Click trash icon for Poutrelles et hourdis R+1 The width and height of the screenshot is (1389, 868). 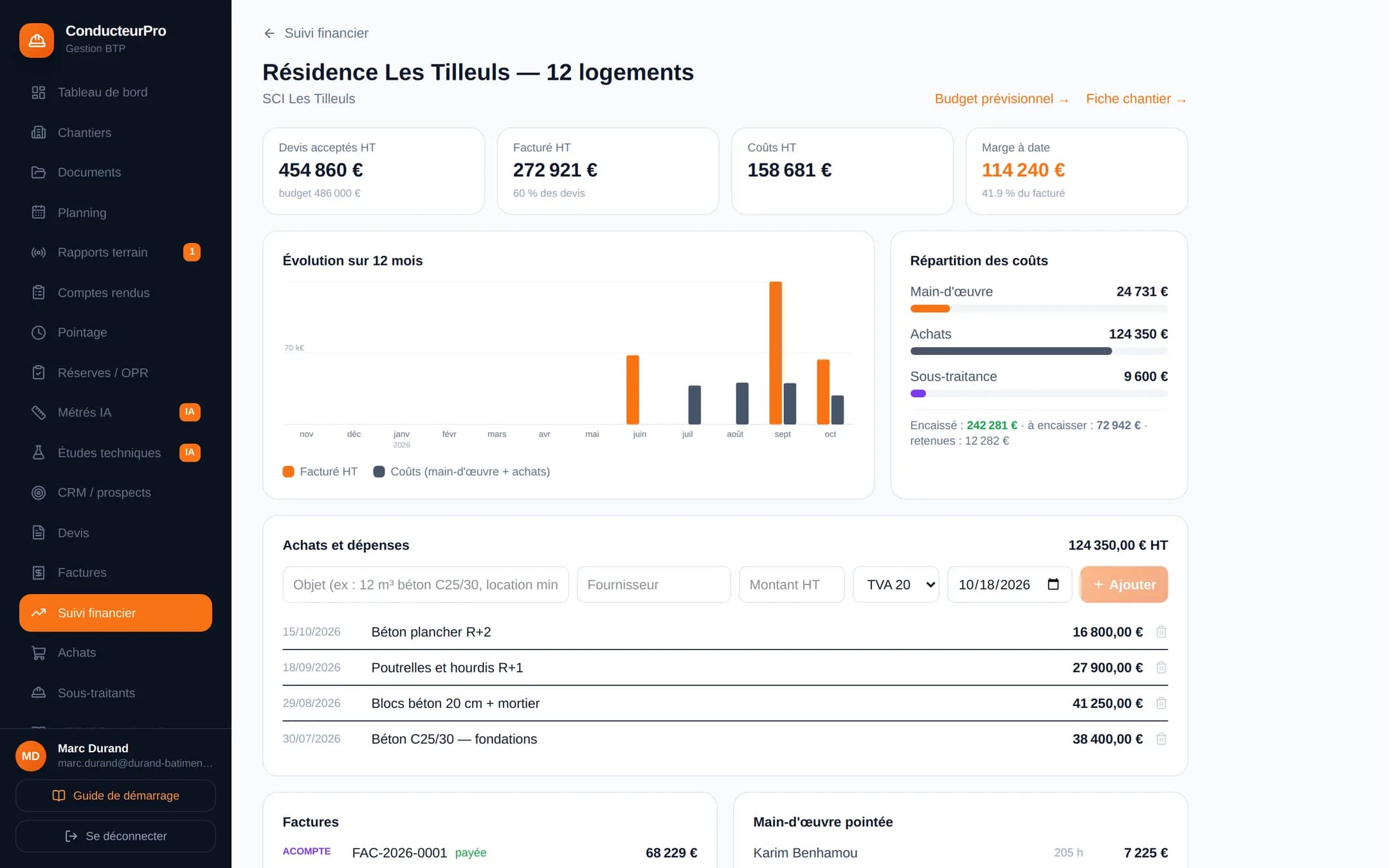point(1161,667)
